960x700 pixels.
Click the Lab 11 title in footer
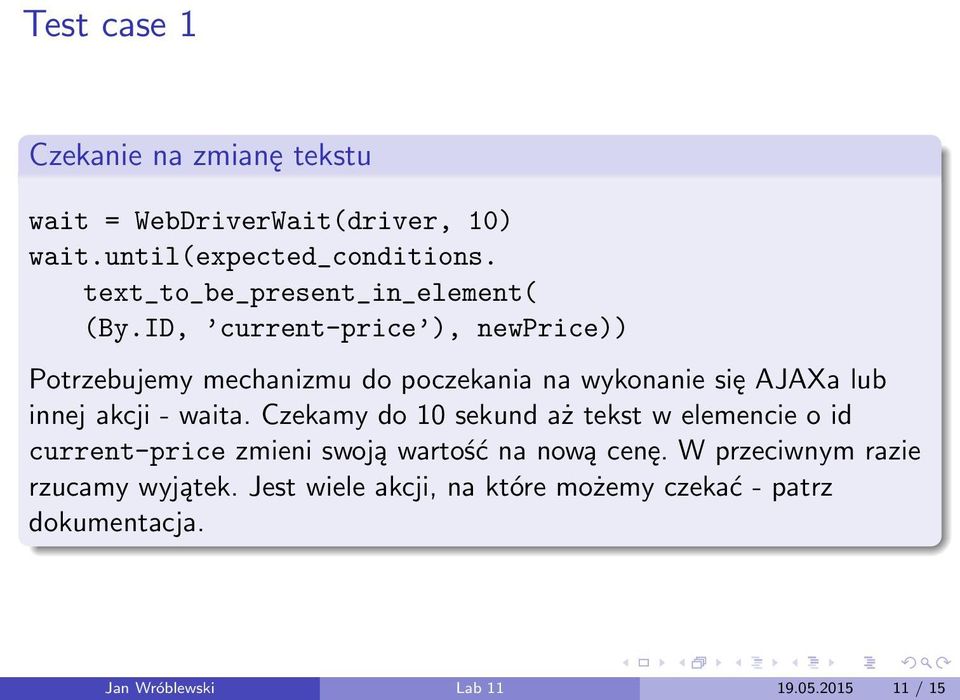(x=479, y=688)
